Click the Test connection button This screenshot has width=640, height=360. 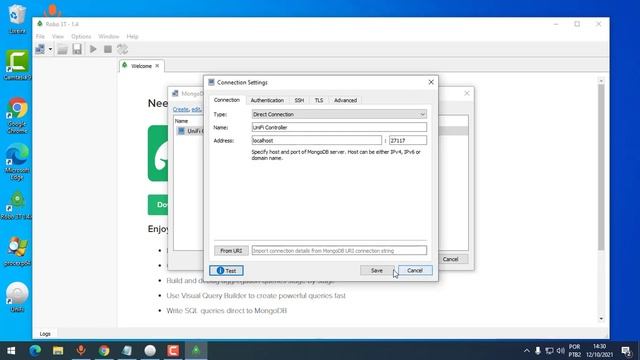tap(227, 271)
